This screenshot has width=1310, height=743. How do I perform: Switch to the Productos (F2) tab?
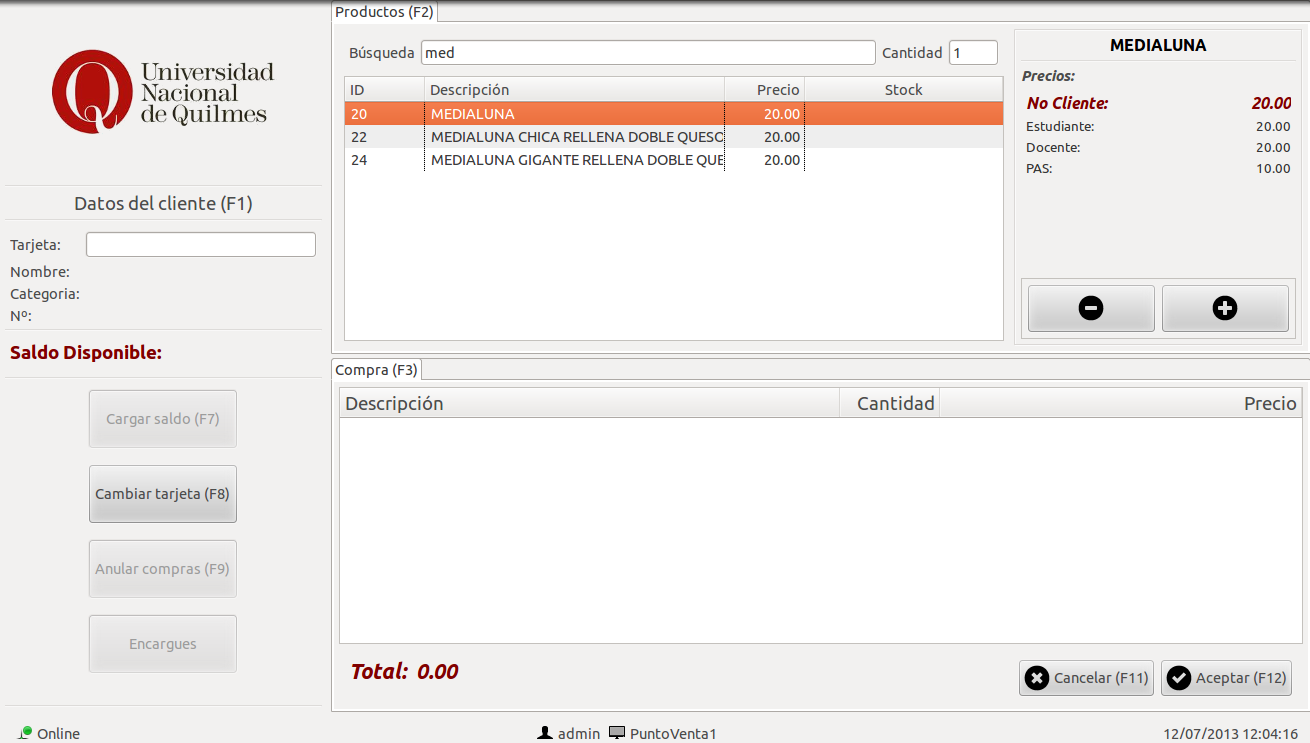[384, 12]
